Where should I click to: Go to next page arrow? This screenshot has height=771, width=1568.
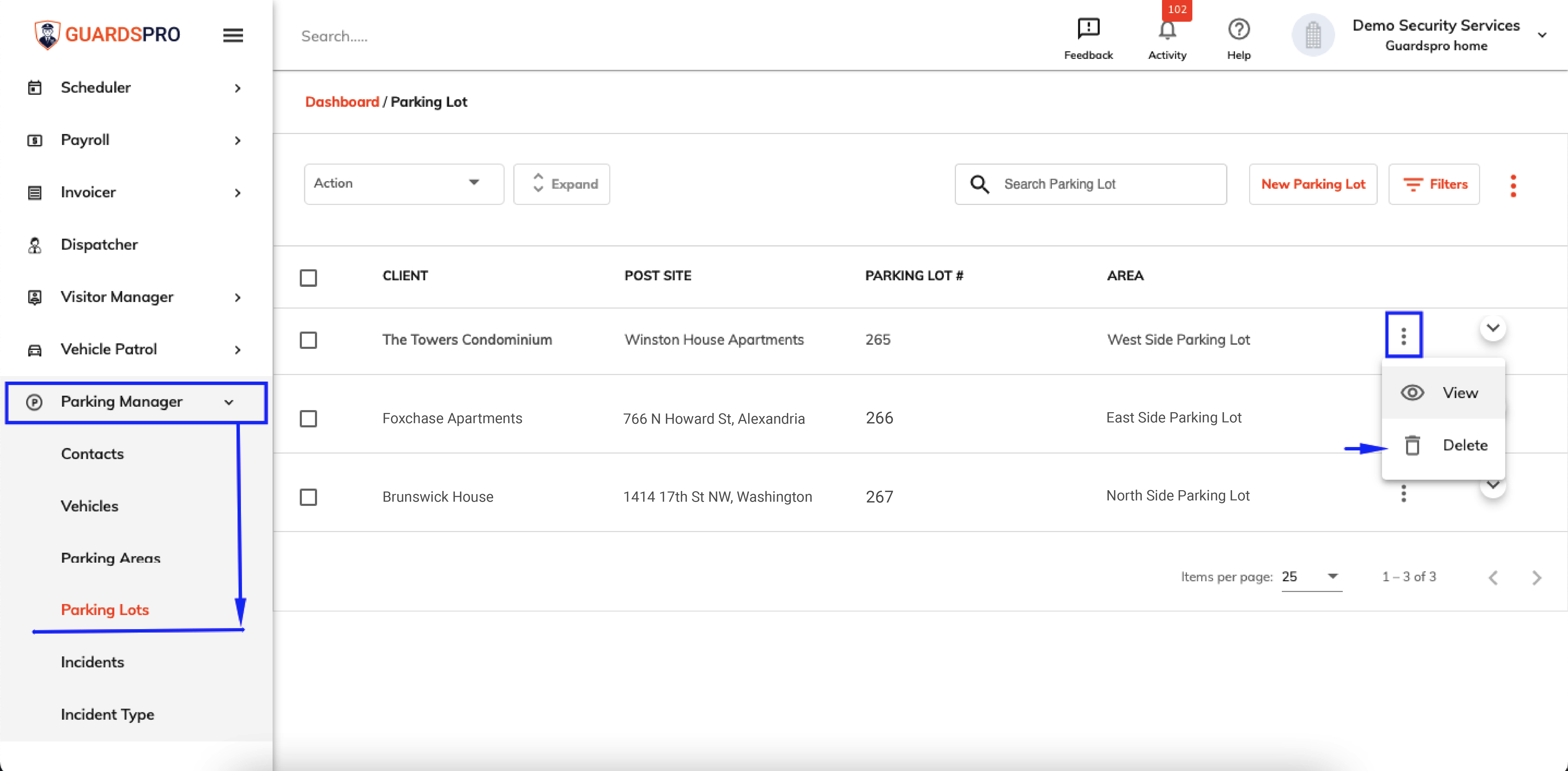(1537, 577)
